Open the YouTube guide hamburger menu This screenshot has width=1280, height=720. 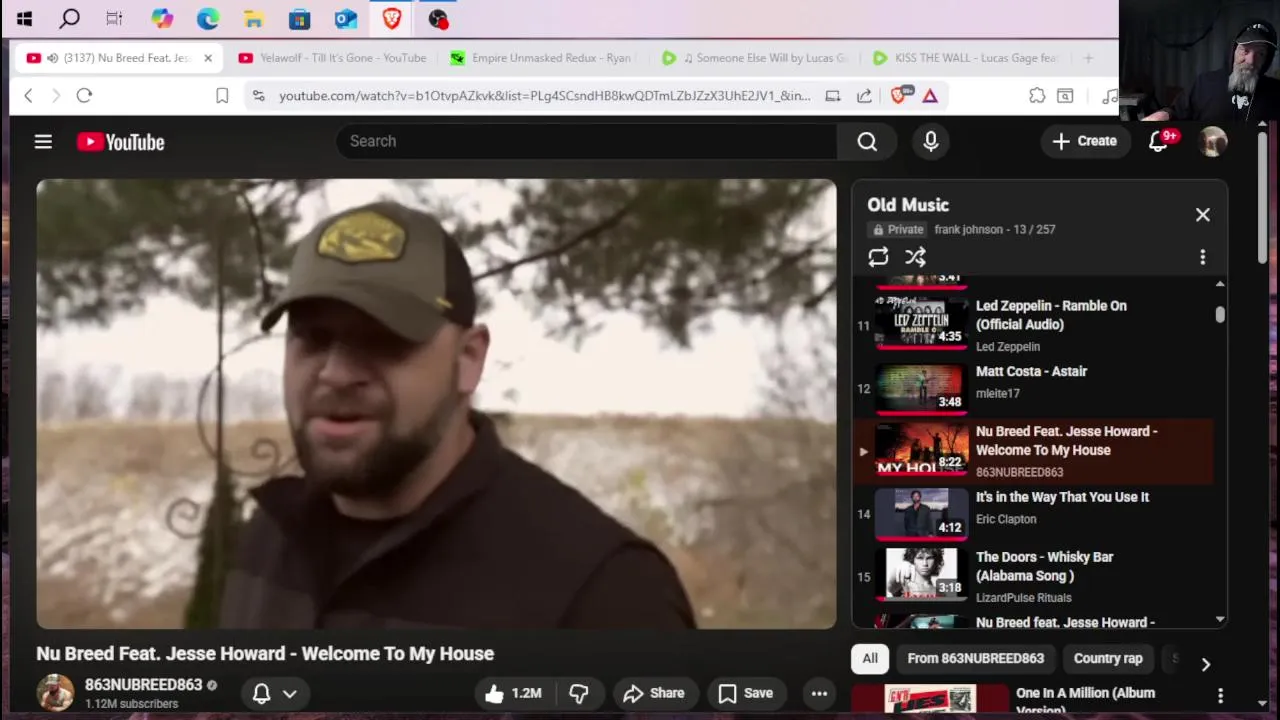(x=43, y=142)
